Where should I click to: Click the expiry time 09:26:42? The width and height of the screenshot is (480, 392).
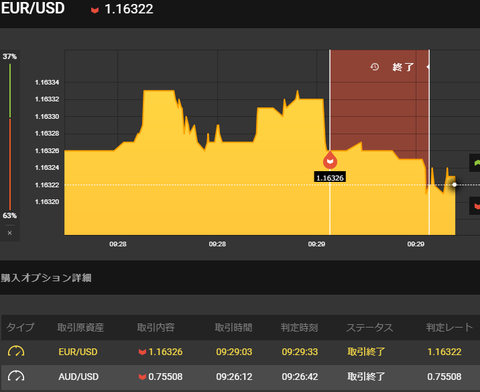(300, 377)
